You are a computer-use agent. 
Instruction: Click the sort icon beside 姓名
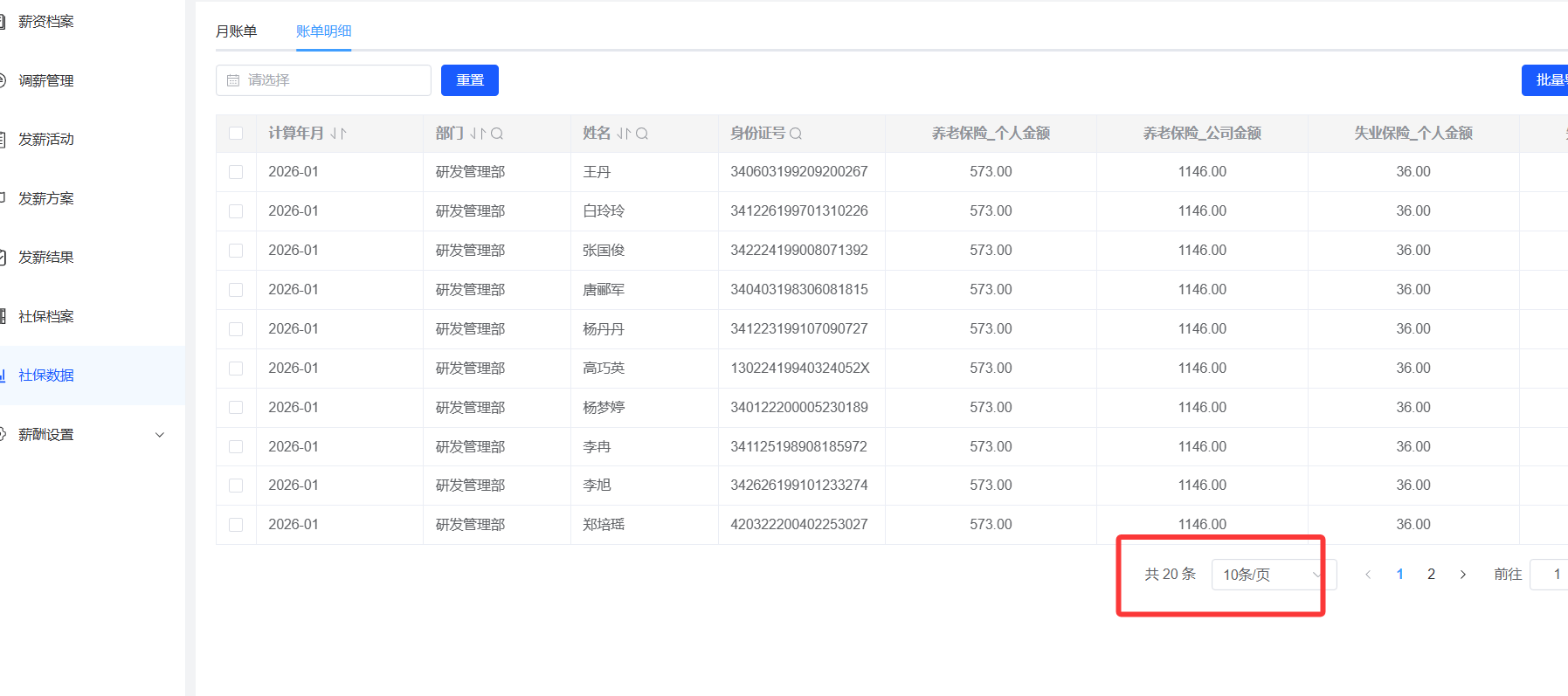[x=624, y=134]
